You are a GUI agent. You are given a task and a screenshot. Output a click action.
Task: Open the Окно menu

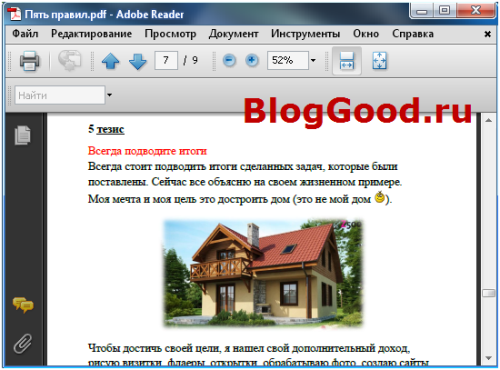[366, 34]
